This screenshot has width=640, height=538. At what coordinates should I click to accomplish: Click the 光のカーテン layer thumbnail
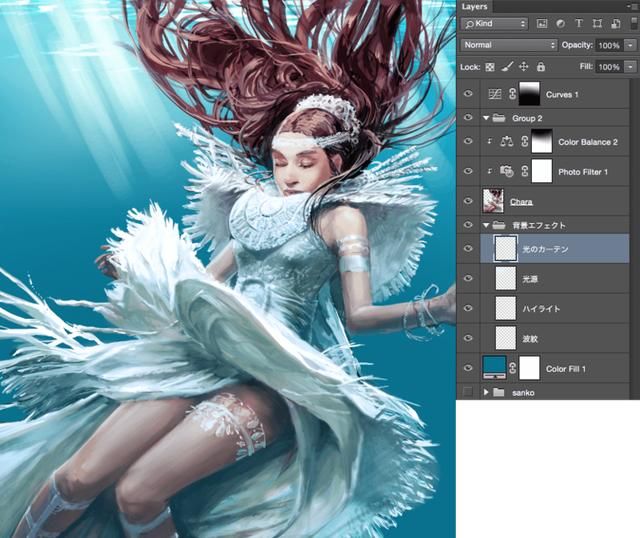[x=506, y=249]
